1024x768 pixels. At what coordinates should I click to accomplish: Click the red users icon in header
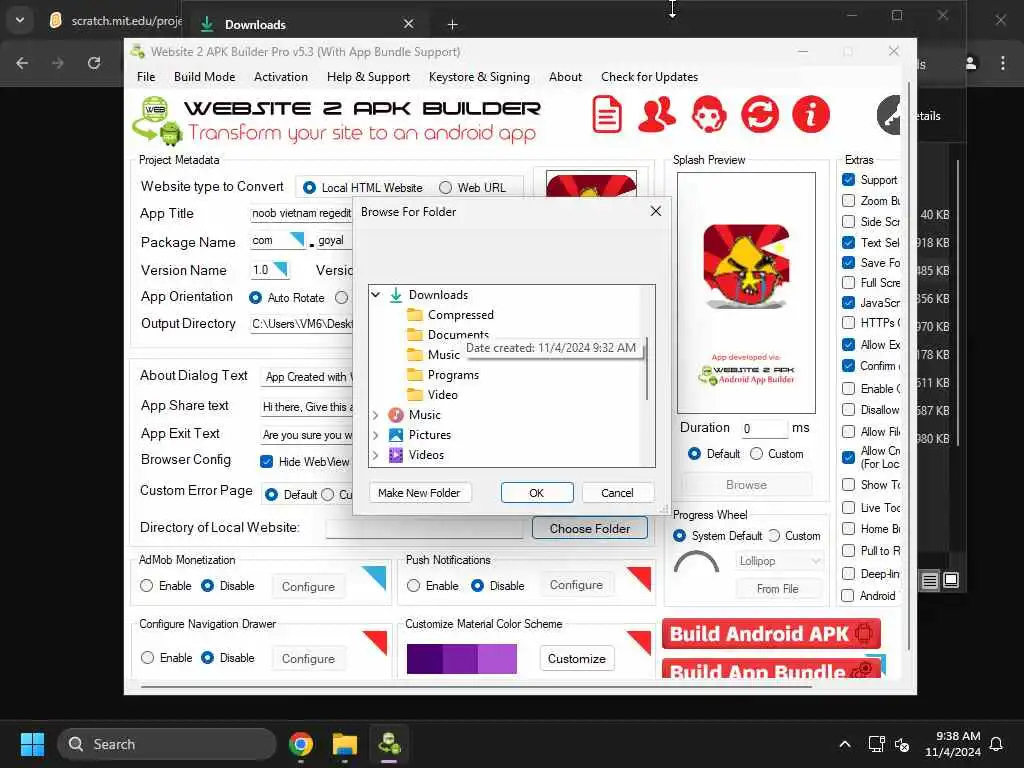tap(657, 114)
